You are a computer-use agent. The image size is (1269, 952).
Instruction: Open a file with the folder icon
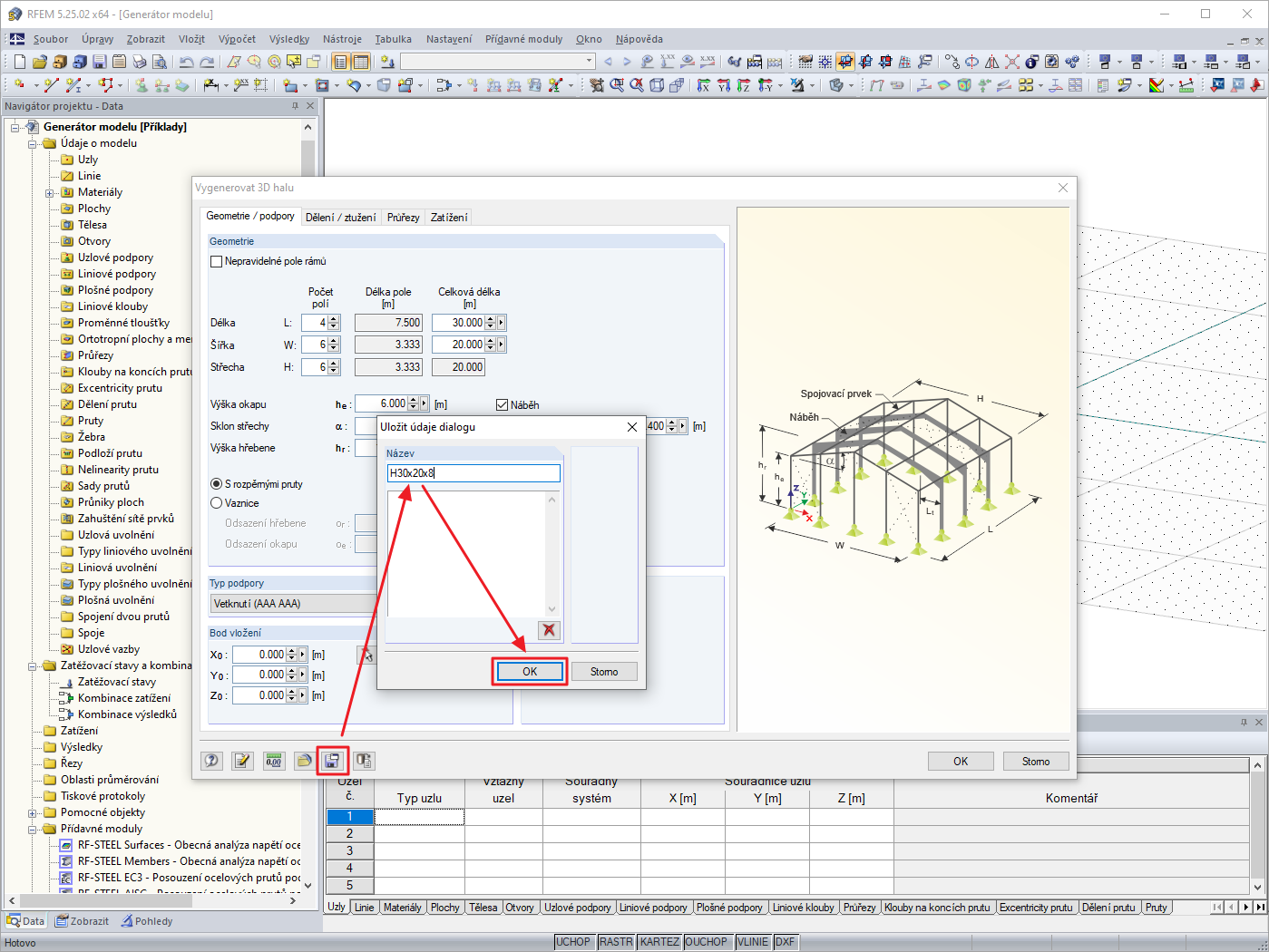(x=39, y=62)
